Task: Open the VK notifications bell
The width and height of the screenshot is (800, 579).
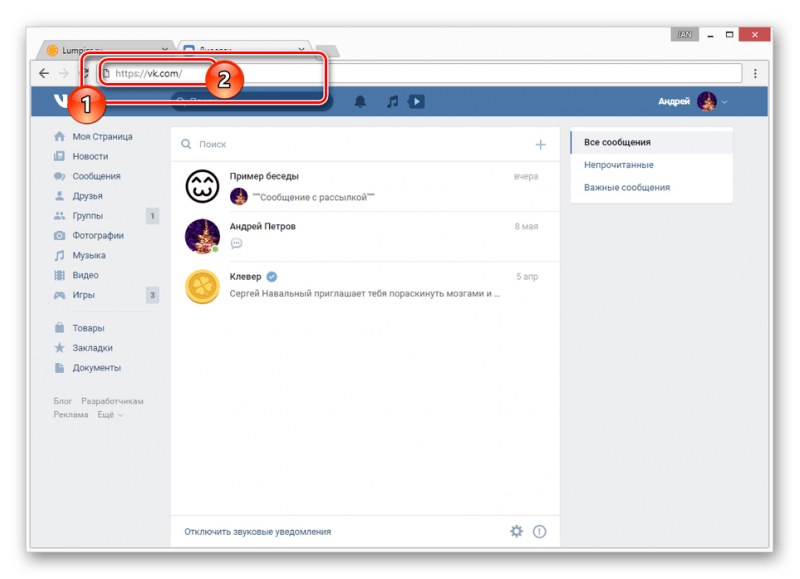Action: (360, 102)
